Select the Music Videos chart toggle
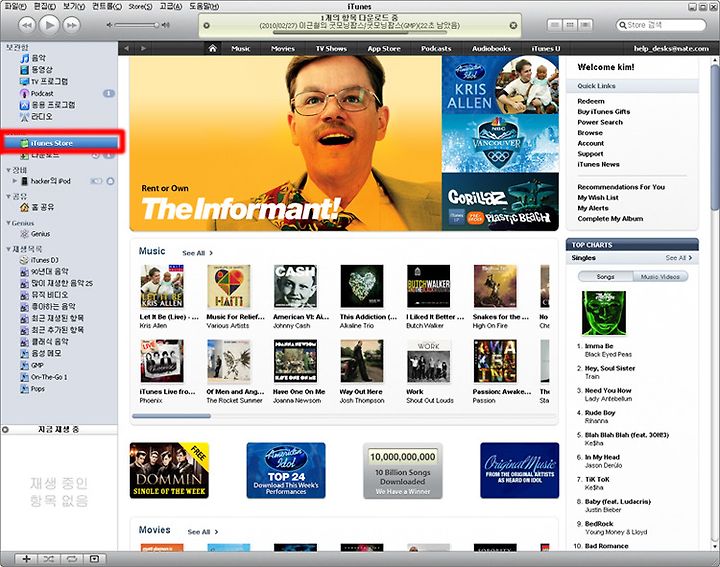720x567 pixels. [x=660, y=276]
